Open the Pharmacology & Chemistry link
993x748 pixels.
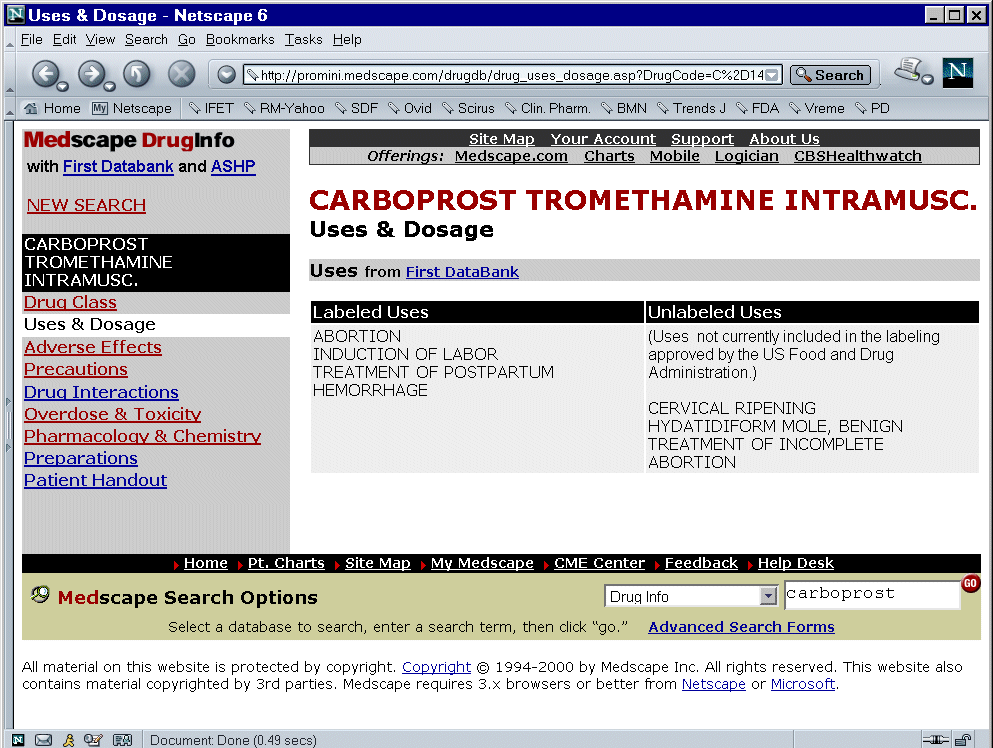(142, 436)
